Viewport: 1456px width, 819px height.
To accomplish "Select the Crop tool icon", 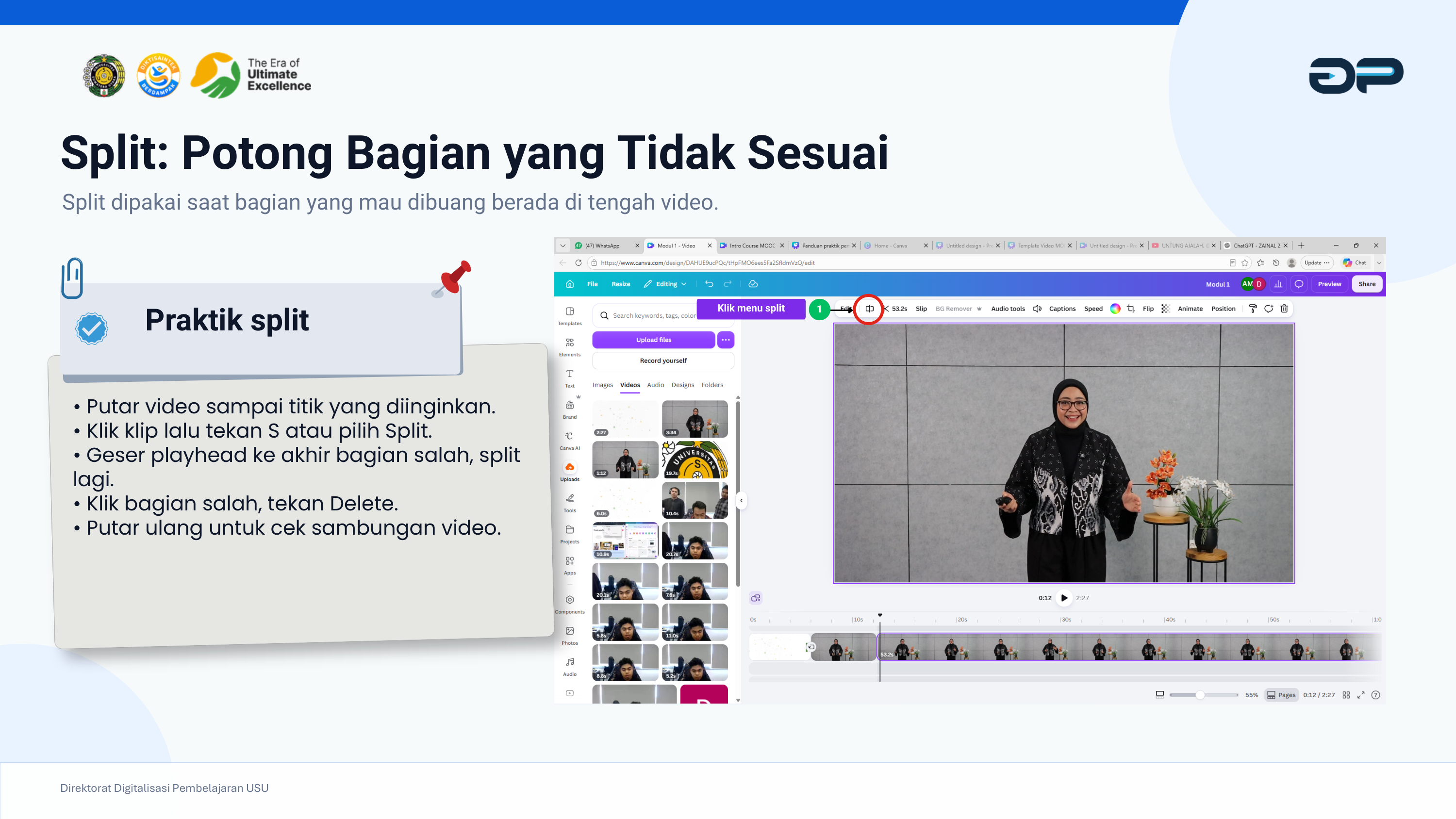I will (x=1130, y=309).
